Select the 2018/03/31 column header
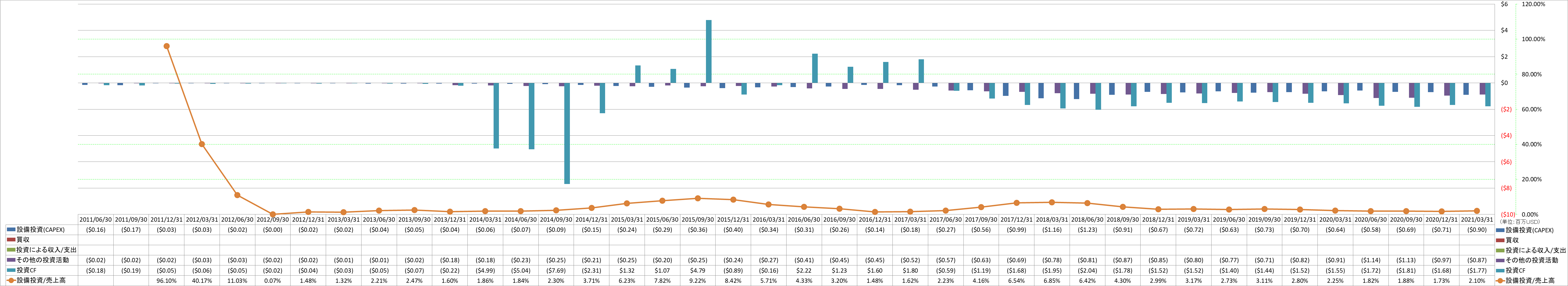The height and width of the screenshot is (286, 1568). (1052, 220)
